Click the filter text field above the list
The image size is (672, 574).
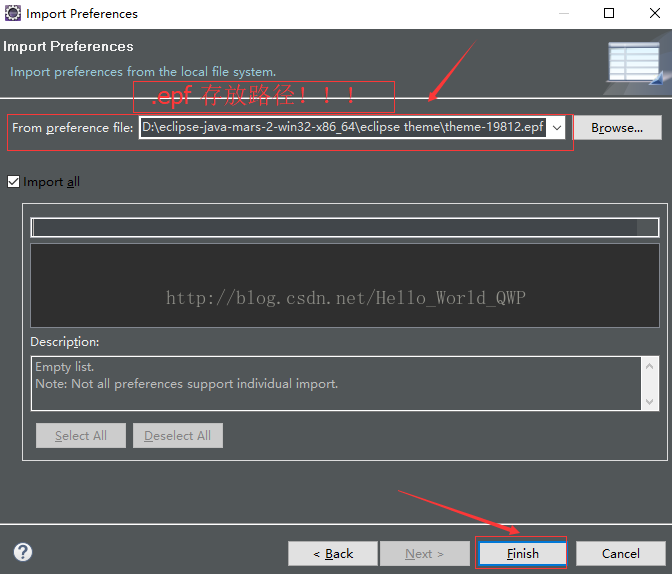click(x=345, y=227)
